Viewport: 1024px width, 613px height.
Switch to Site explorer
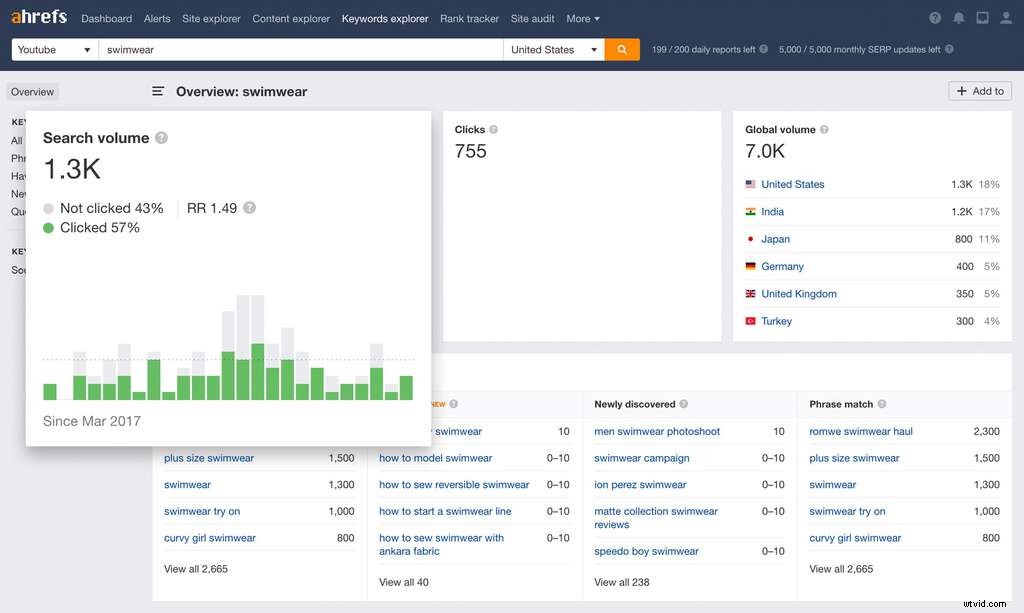coord(211,18)
